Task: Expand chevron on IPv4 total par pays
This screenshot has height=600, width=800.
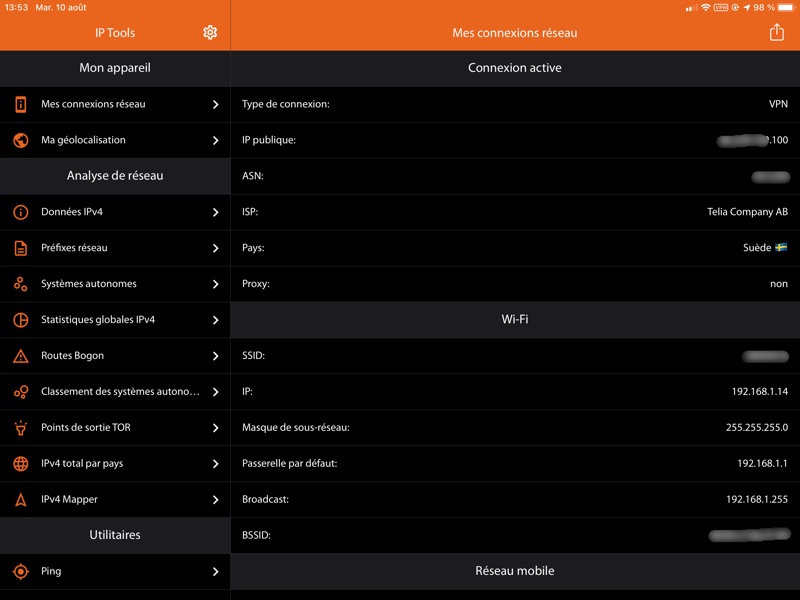Action: tap(215, 464)
